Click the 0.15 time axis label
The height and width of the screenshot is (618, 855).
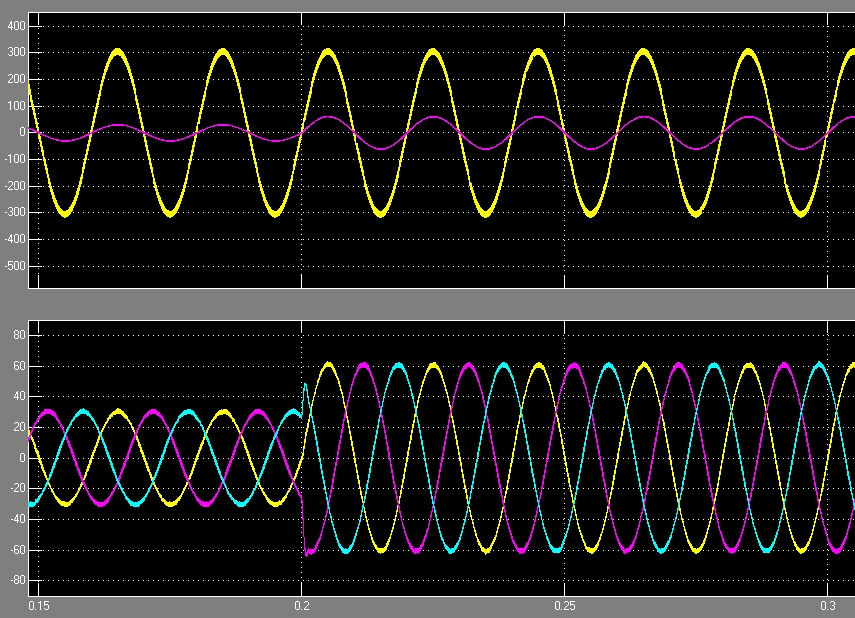coord(39,606)
